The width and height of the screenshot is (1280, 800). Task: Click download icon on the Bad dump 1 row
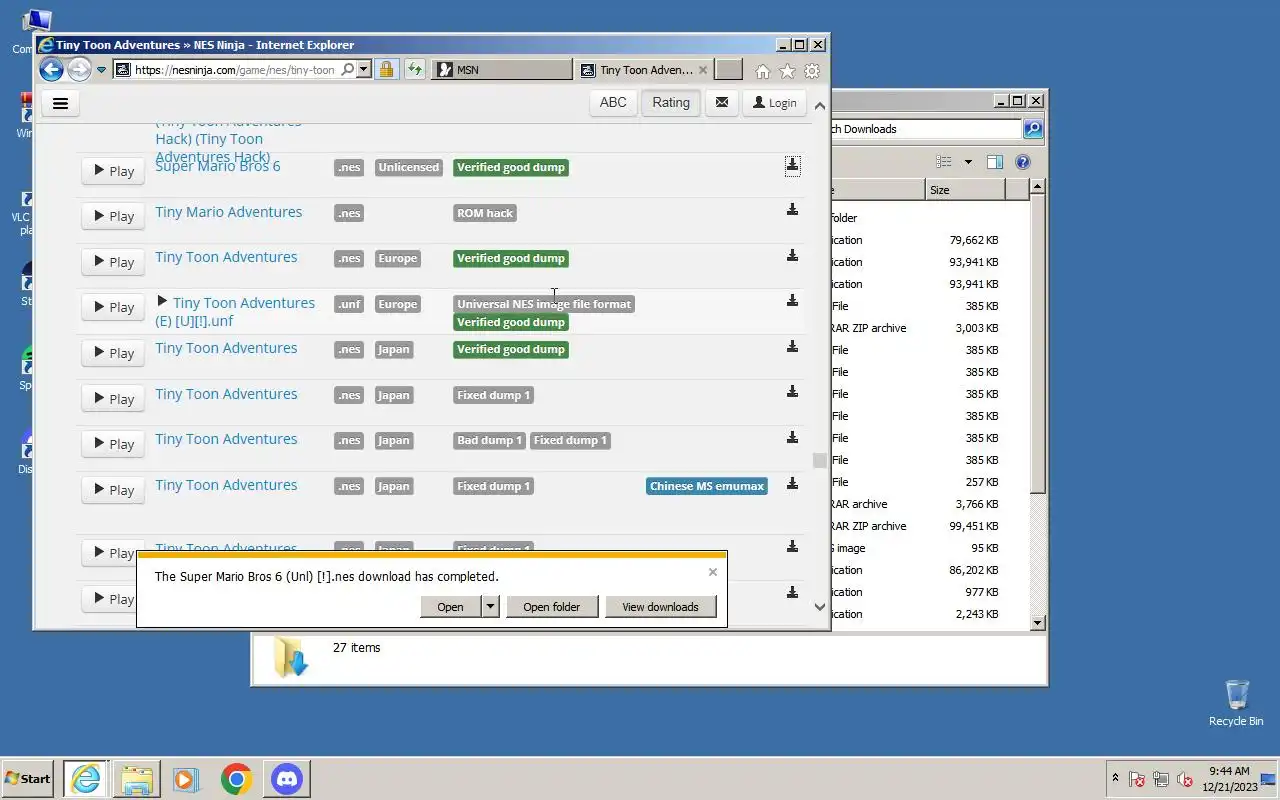pos(792,438)
